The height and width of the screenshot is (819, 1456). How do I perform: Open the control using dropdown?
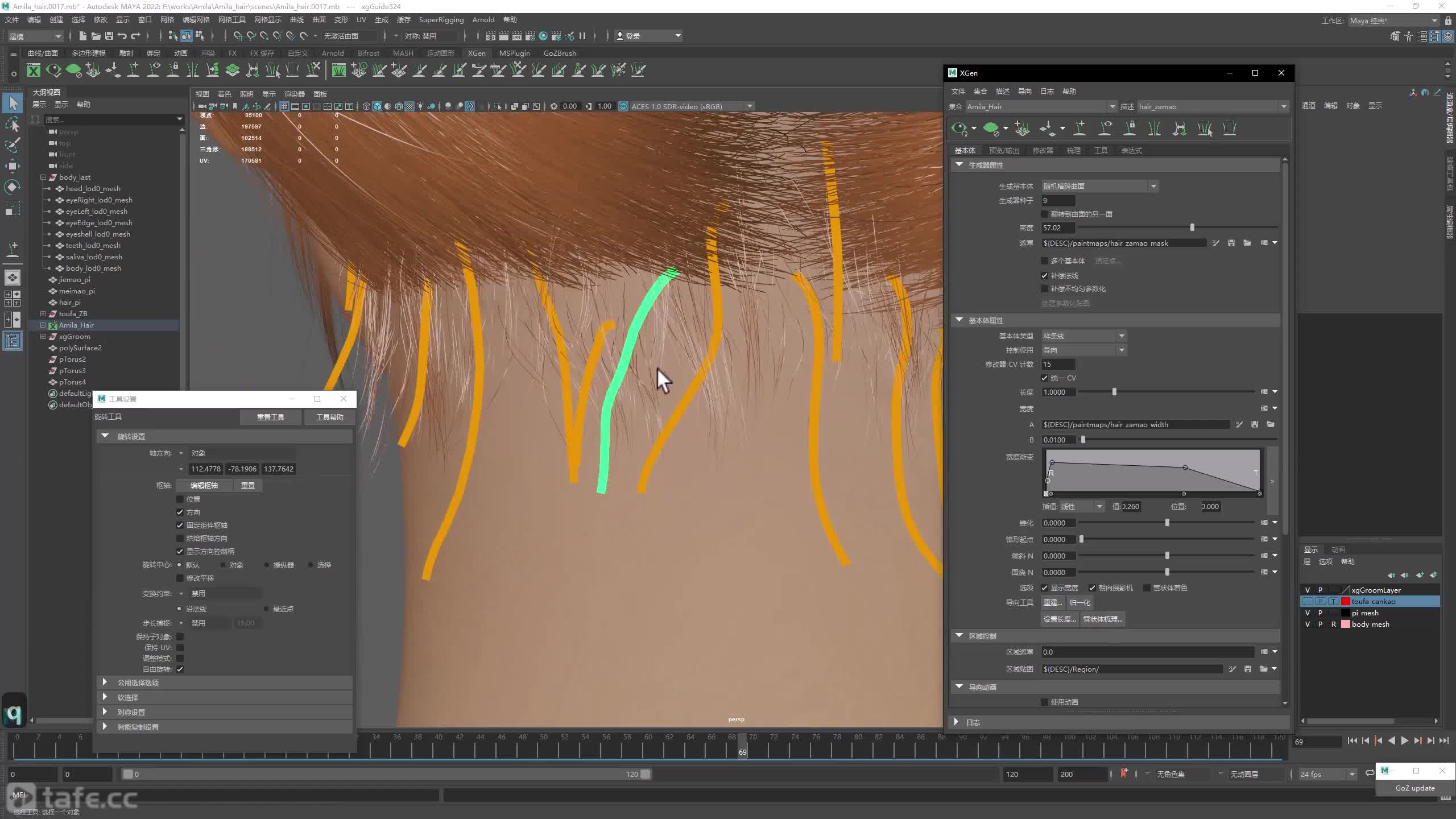[x=1083, y=350]
